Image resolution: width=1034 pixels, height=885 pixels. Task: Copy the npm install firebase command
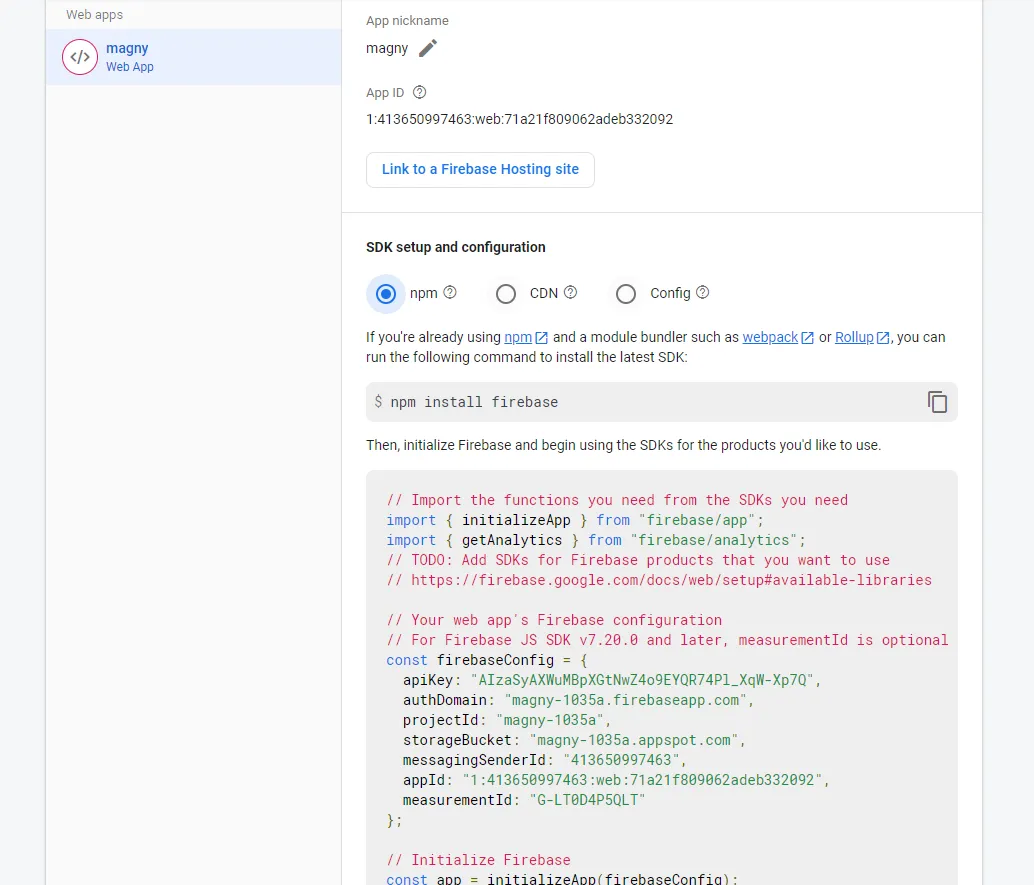937,402
